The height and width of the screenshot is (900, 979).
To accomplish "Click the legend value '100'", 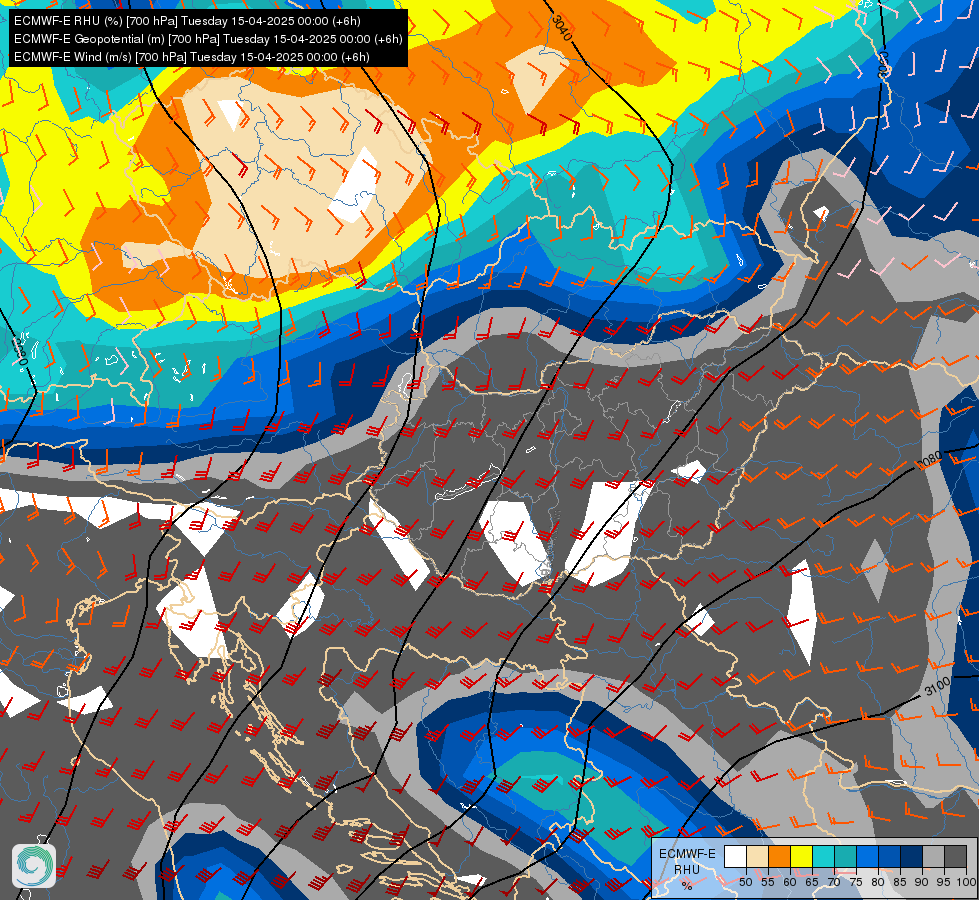I will (966, 882).
